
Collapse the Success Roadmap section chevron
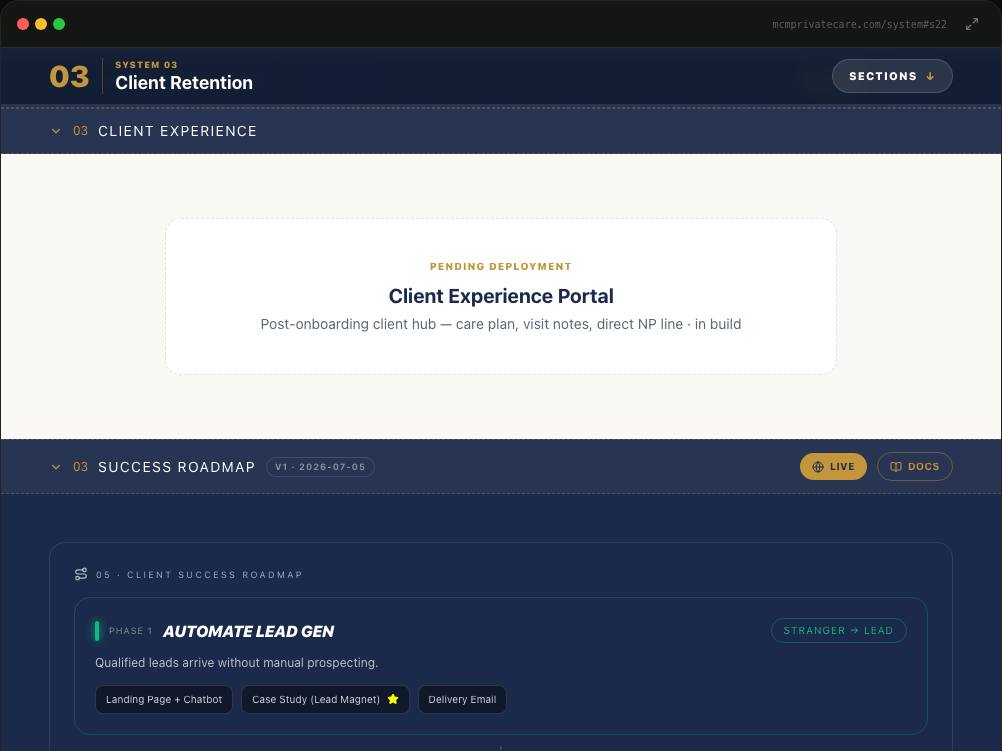[56, 467]
